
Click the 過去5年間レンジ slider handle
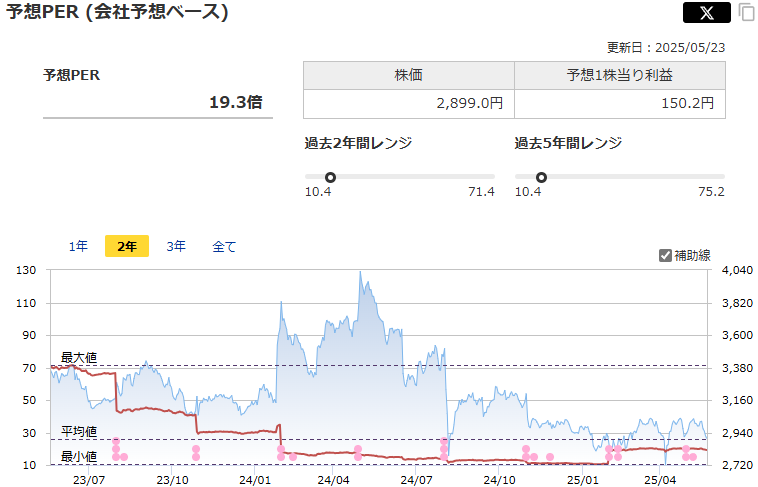[541, 178]
